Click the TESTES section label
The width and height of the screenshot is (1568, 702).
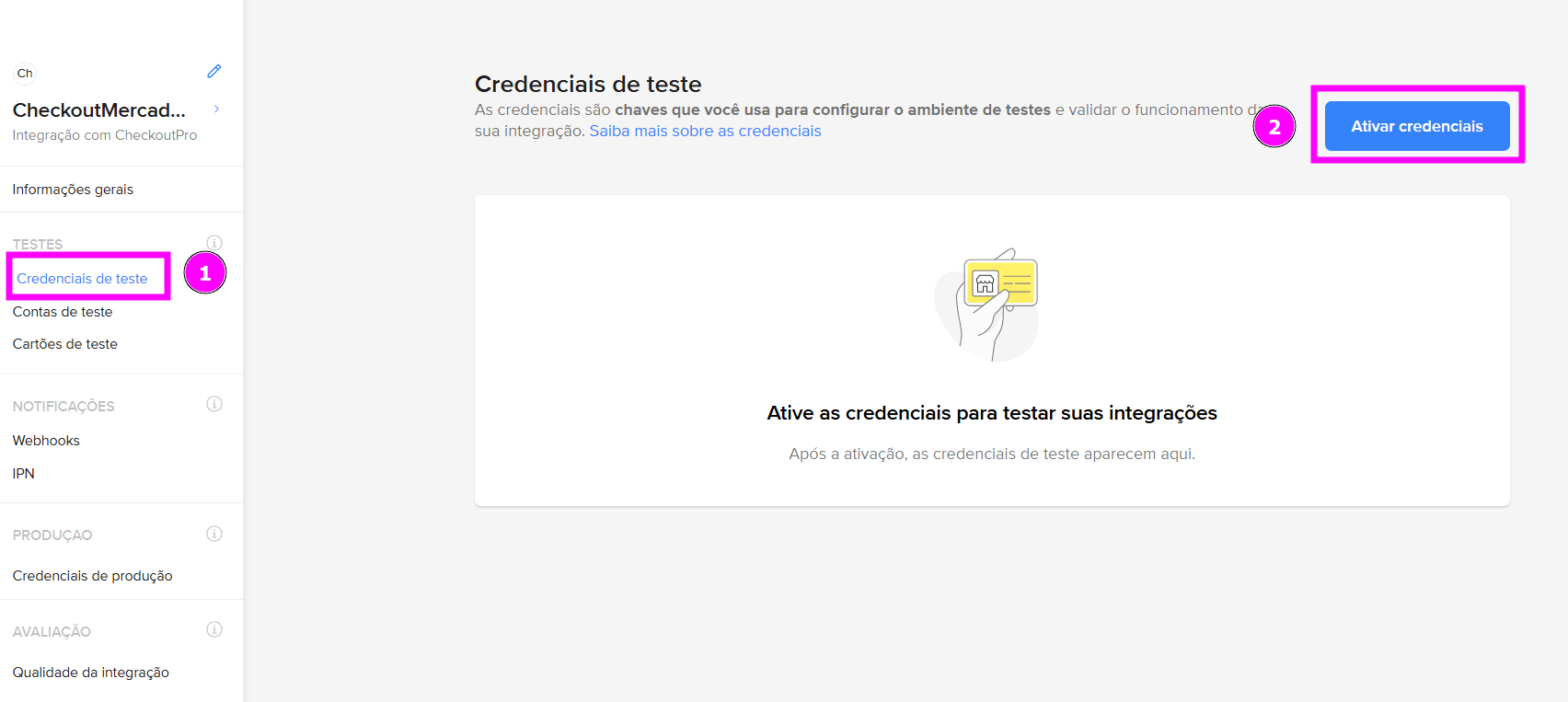pos(38,244)
